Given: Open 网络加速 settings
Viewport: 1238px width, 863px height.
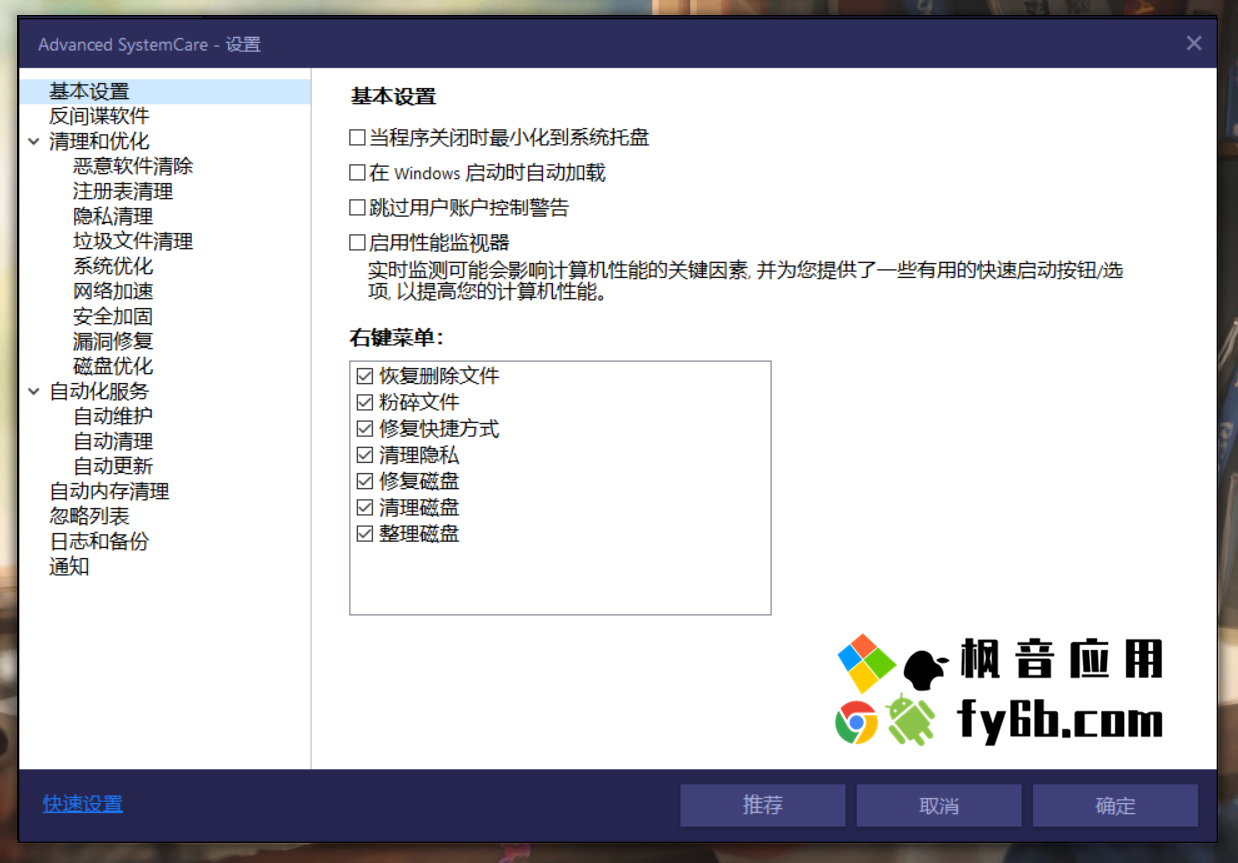Looking at the screenshot, I should pyautogui.click(x=113, y=292).
